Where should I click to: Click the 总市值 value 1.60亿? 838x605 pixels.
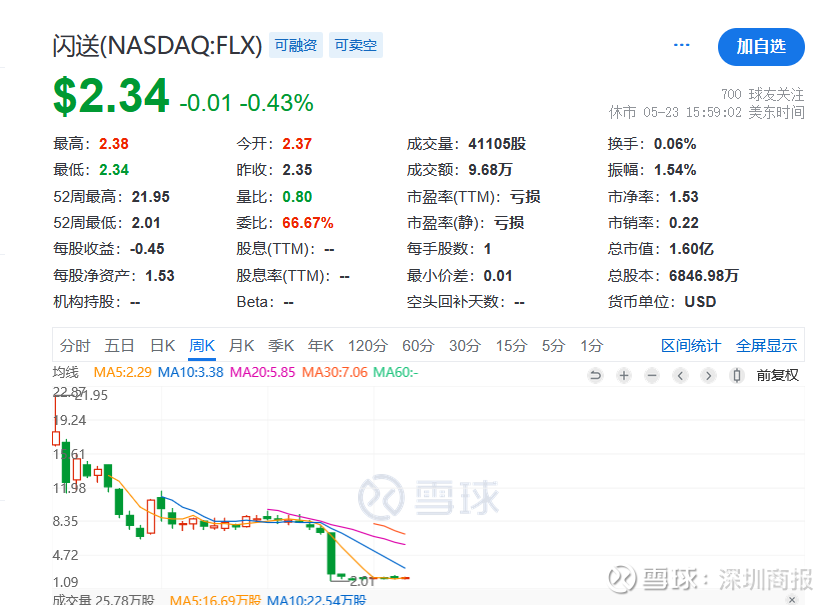point(691,249)
